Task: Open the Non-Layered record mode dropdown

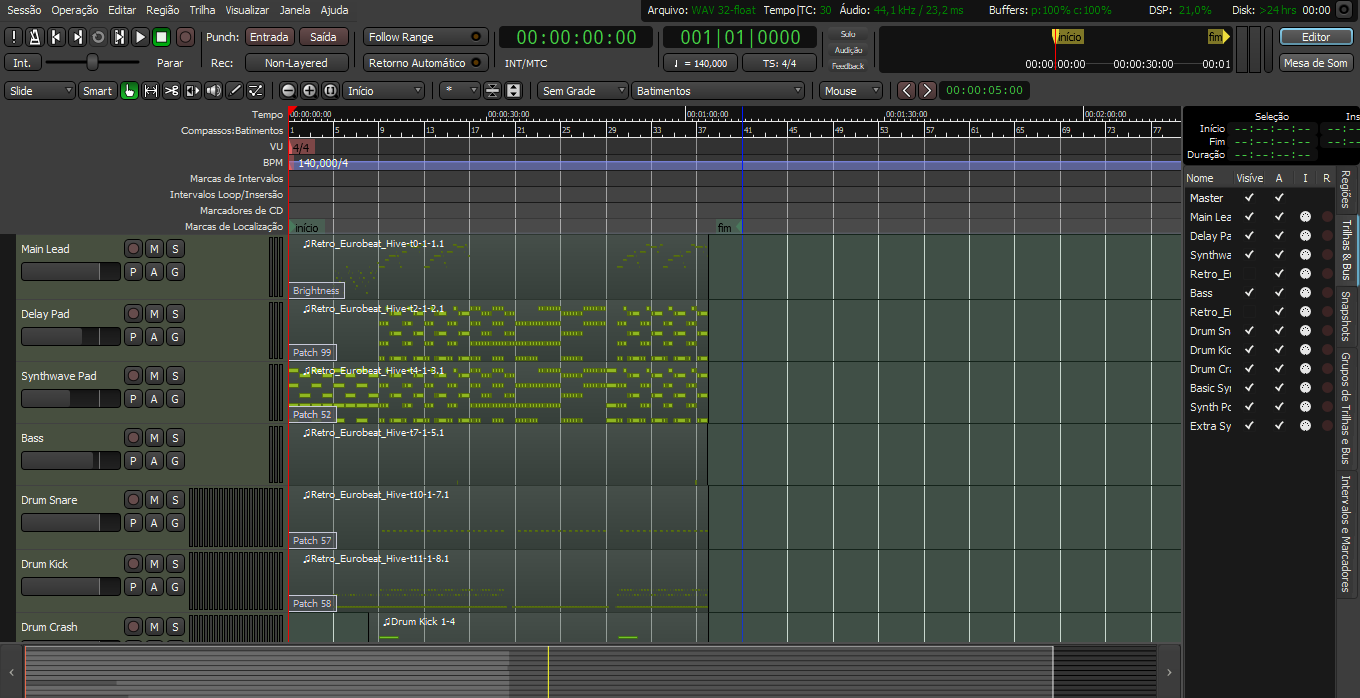Action: (x=296, y=63)
